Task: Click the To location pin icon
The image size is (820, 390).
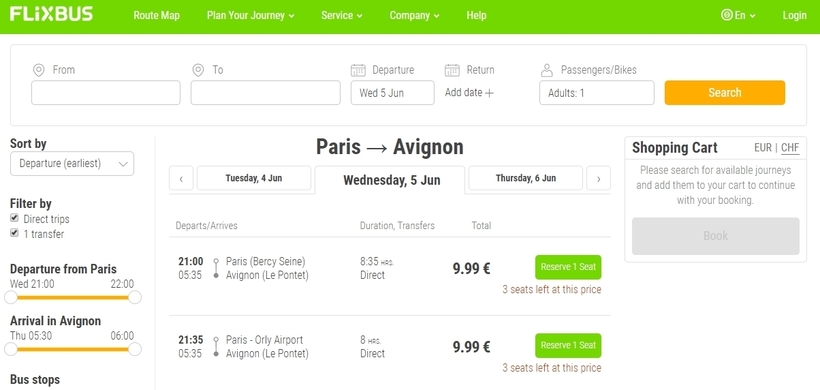Action: pyautogui.click(x=198, y=70)
